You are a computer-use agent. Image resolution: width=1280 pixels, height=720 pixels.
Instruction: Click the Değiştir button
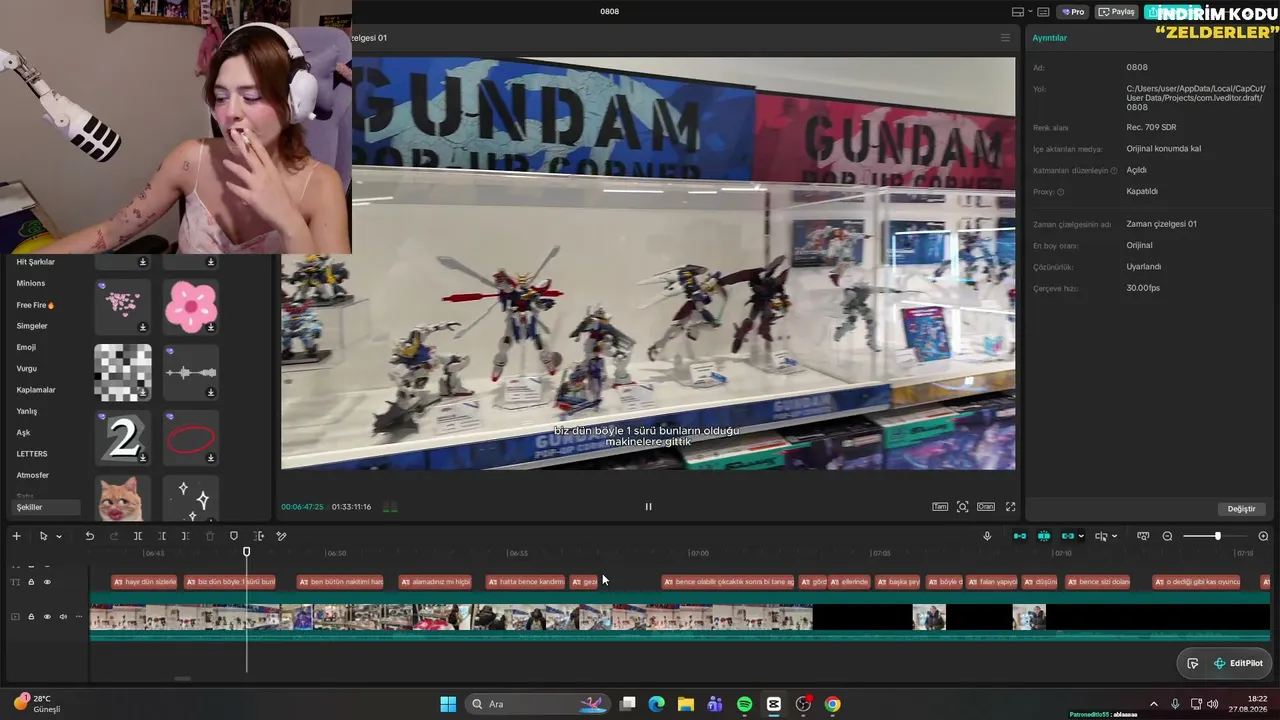tap(1241, 509)
